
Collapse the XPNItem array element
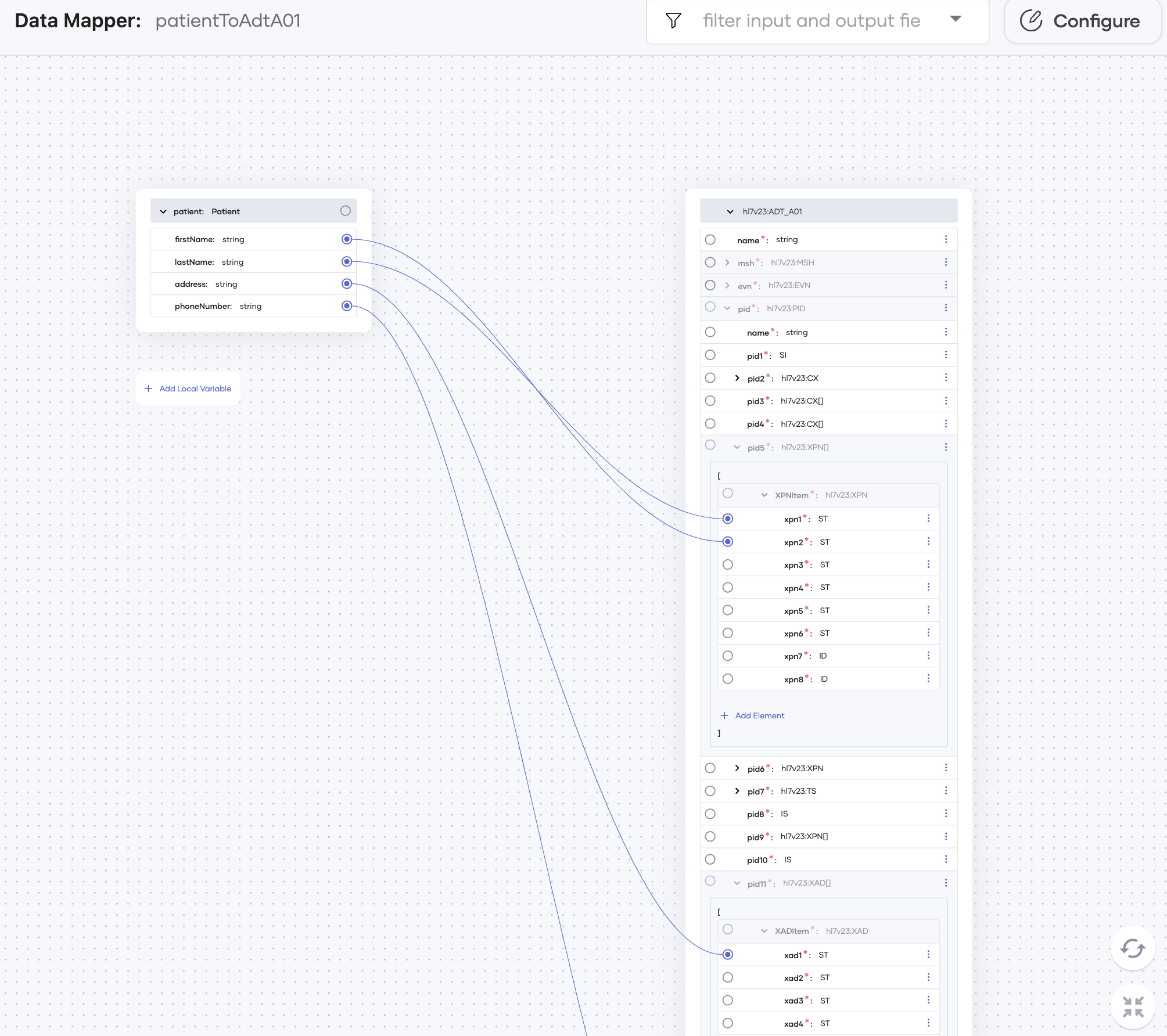764,495
